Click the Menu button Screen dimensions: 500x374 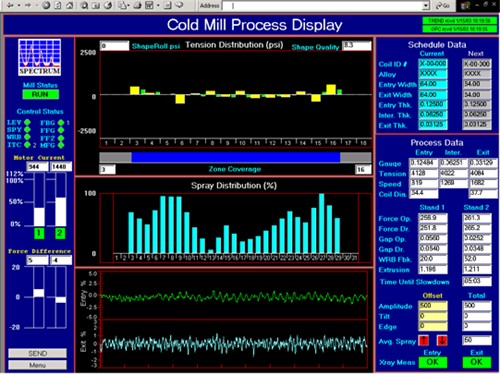[x=37, y=365]
